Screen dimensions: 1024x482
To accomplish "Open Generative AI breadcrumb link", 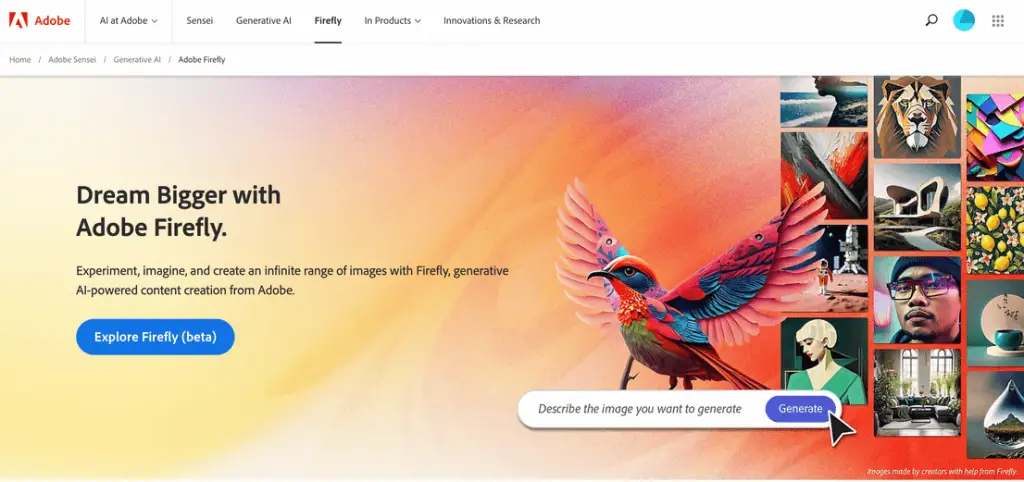I will coord(137,59).
